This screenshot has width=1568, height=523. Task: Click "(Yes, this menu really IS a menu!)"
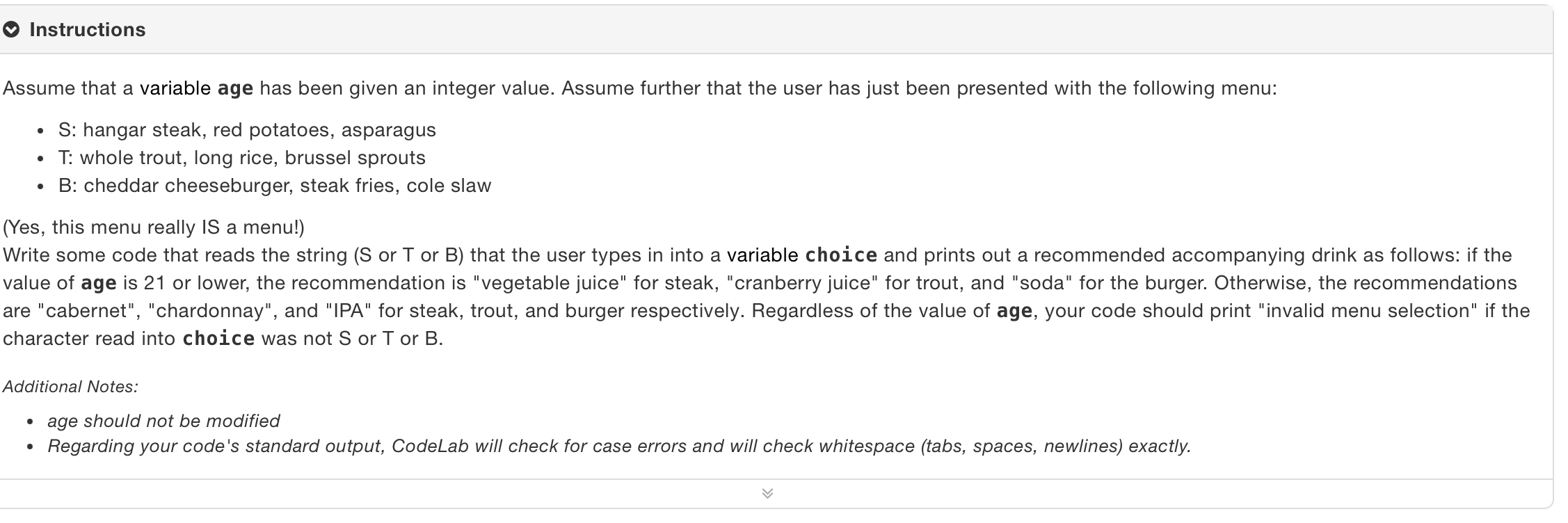click(x=154, y=227)
